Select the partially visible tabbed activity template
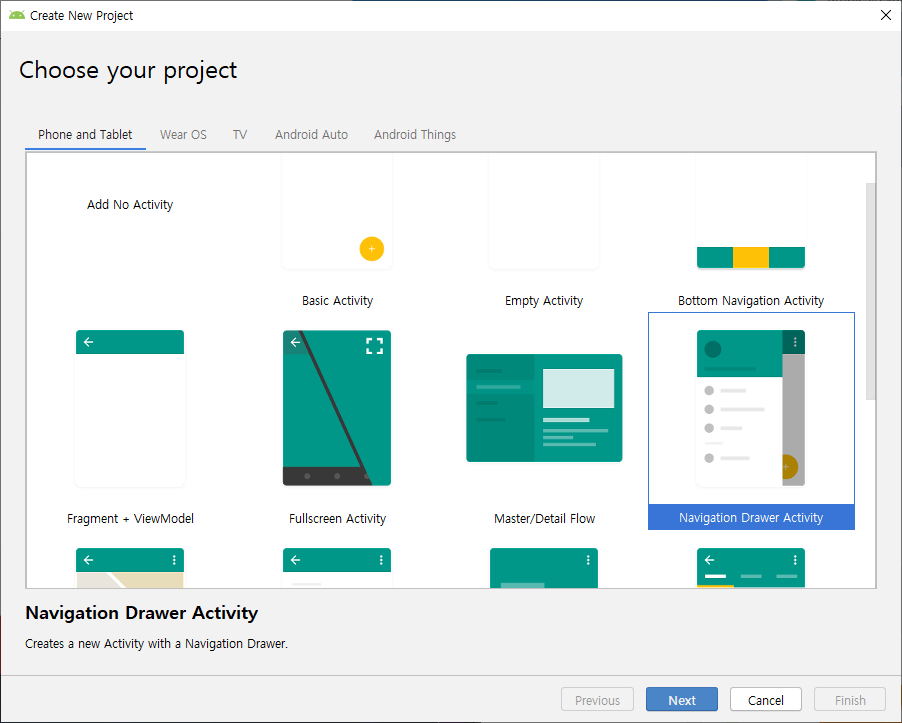902x723 pixels. coord(751,568)
